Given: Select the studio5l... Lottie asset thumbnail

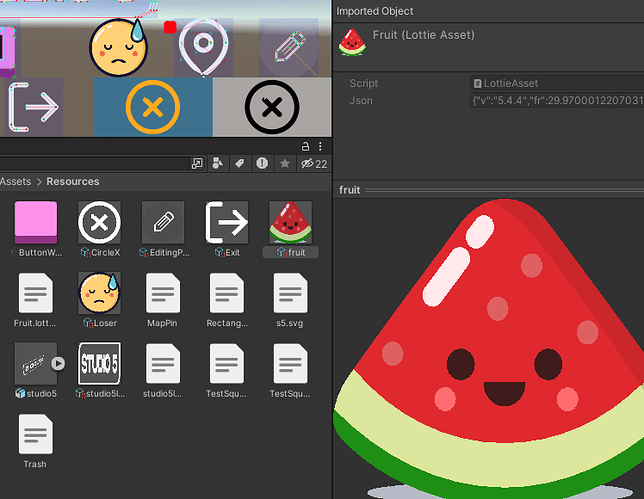Looking at the screenshot, I should click(99, 363).
